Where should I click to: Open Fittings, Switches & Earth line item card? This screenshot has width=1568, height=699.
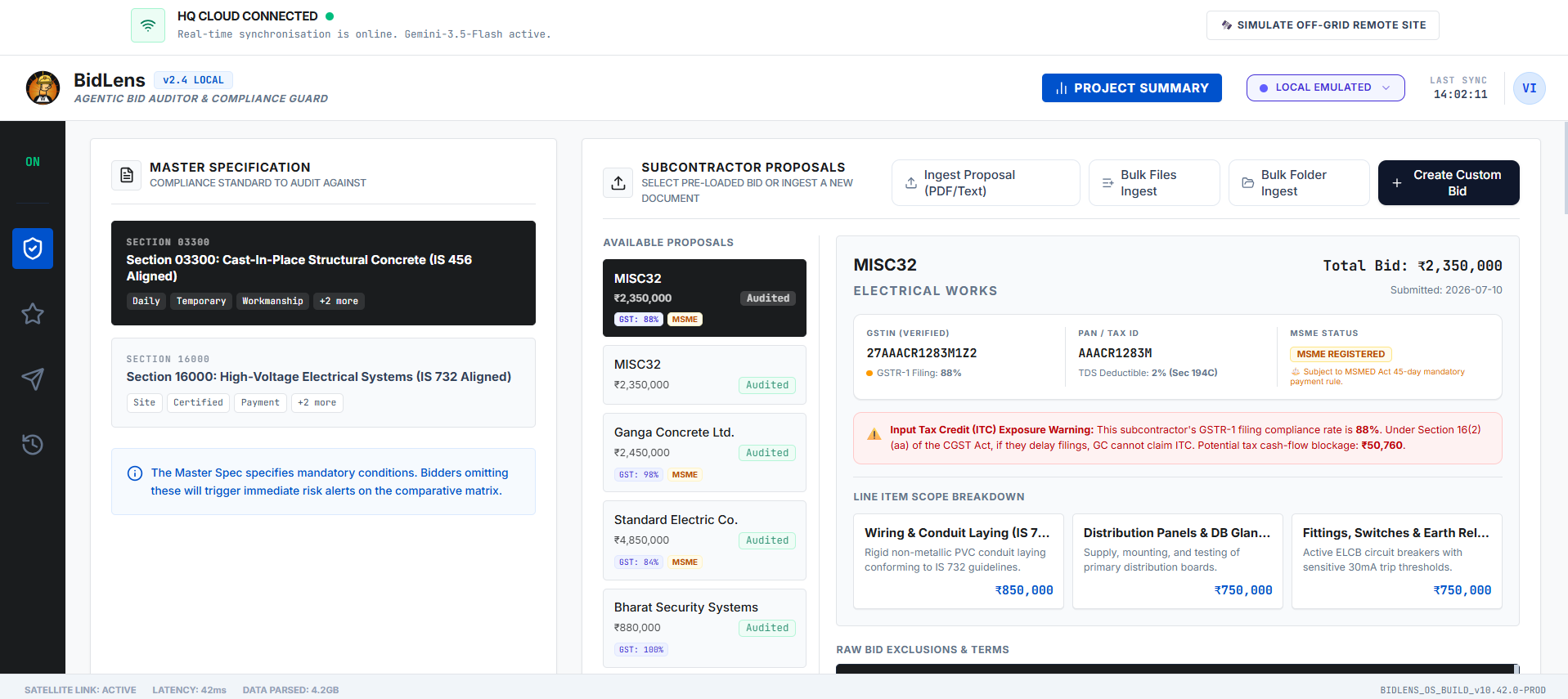tap(1396, 561)
